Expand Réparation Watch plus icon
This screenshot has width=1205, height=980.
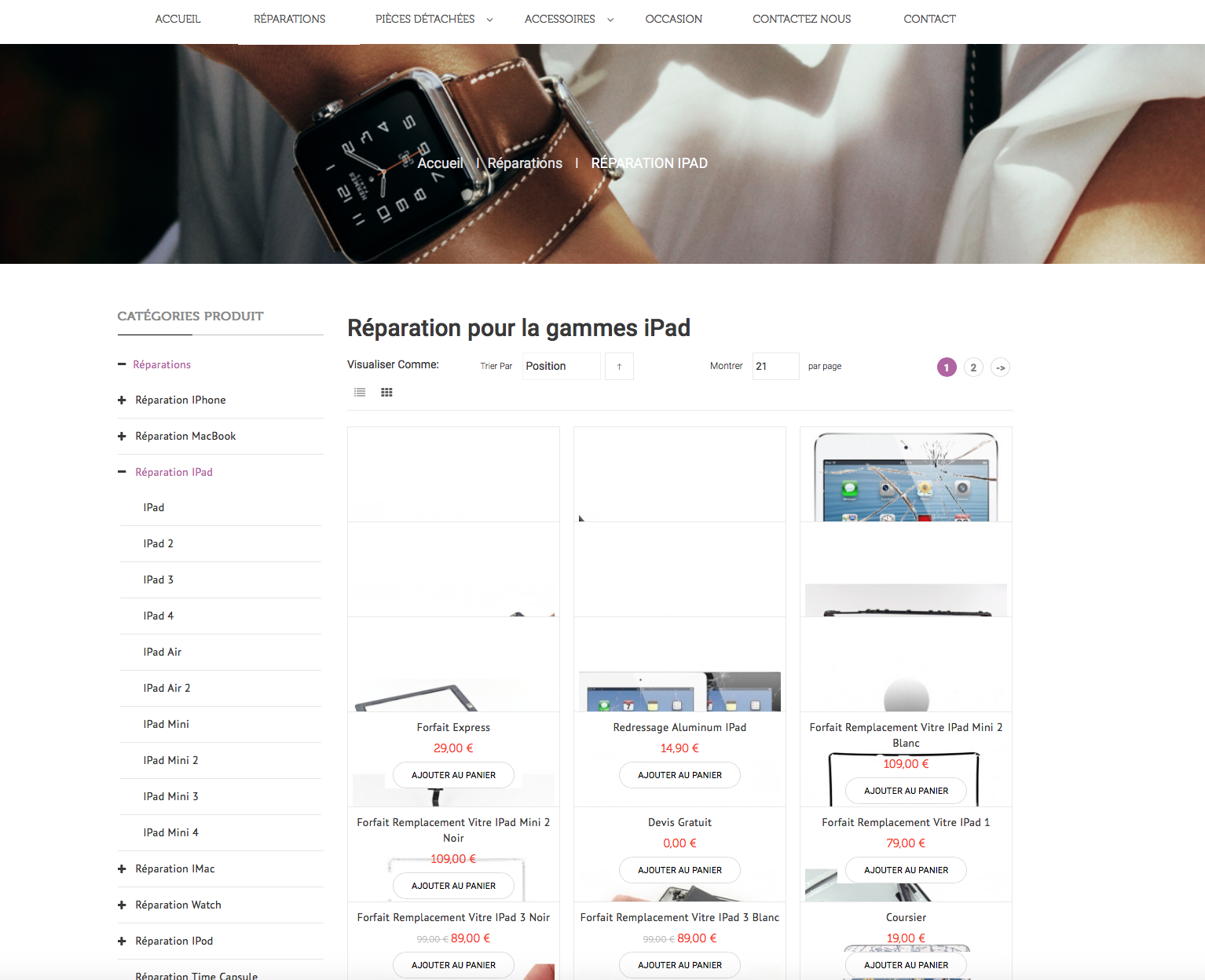coord(122,905)
